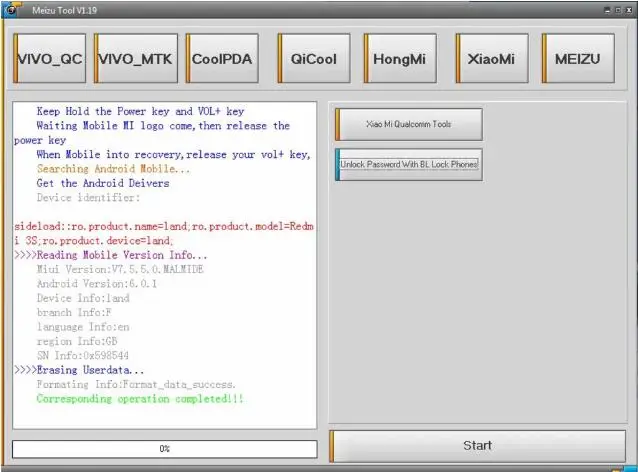The height and width of the screenshot is (472, 638).
Task: Click 'SN Info:0x598544' log line
Action: point(83,356)
